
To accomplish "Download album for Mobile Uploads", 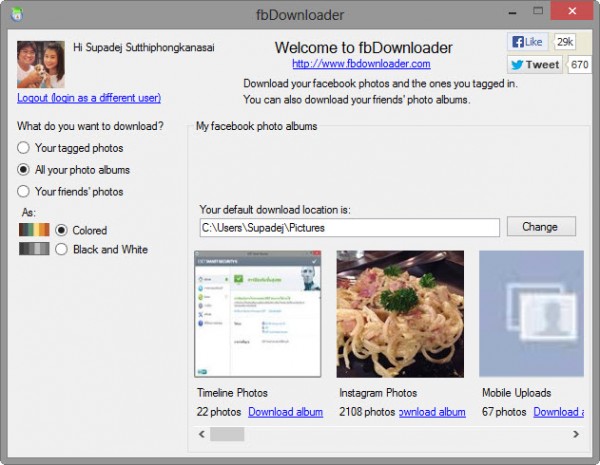I will click(x=559, y=412).
